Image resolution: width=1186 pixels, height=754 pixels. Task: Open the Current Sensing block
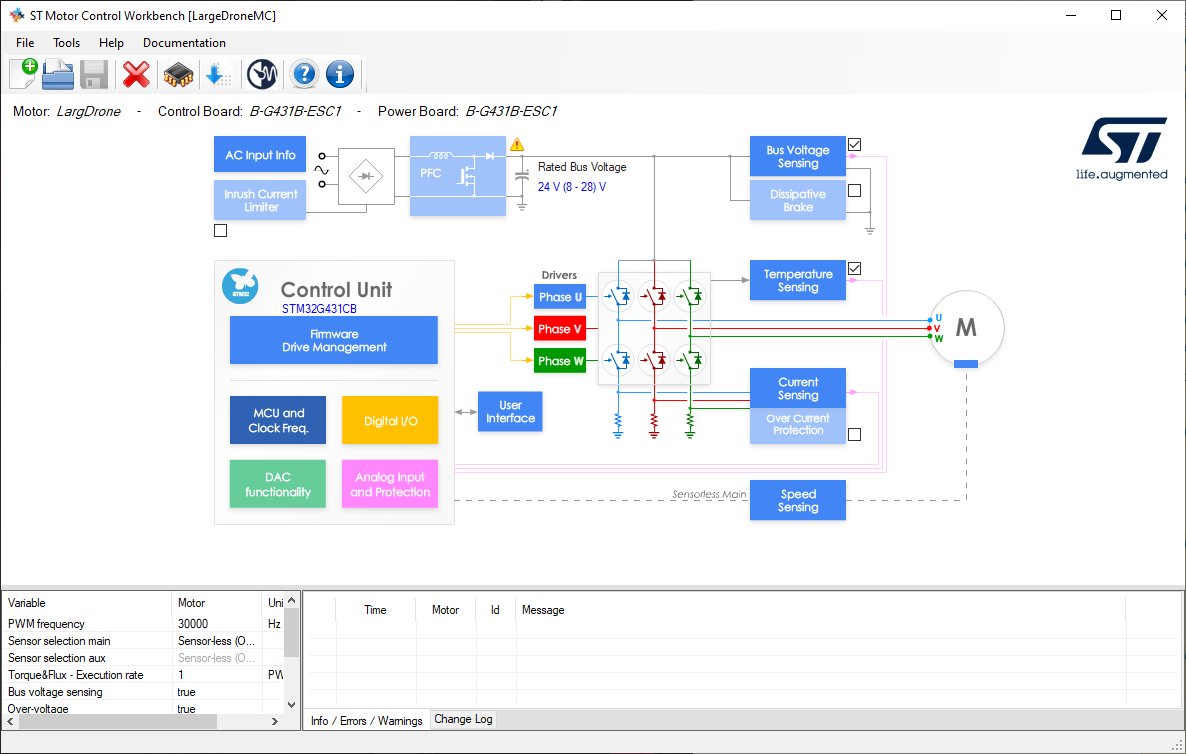tap(798, 389)
